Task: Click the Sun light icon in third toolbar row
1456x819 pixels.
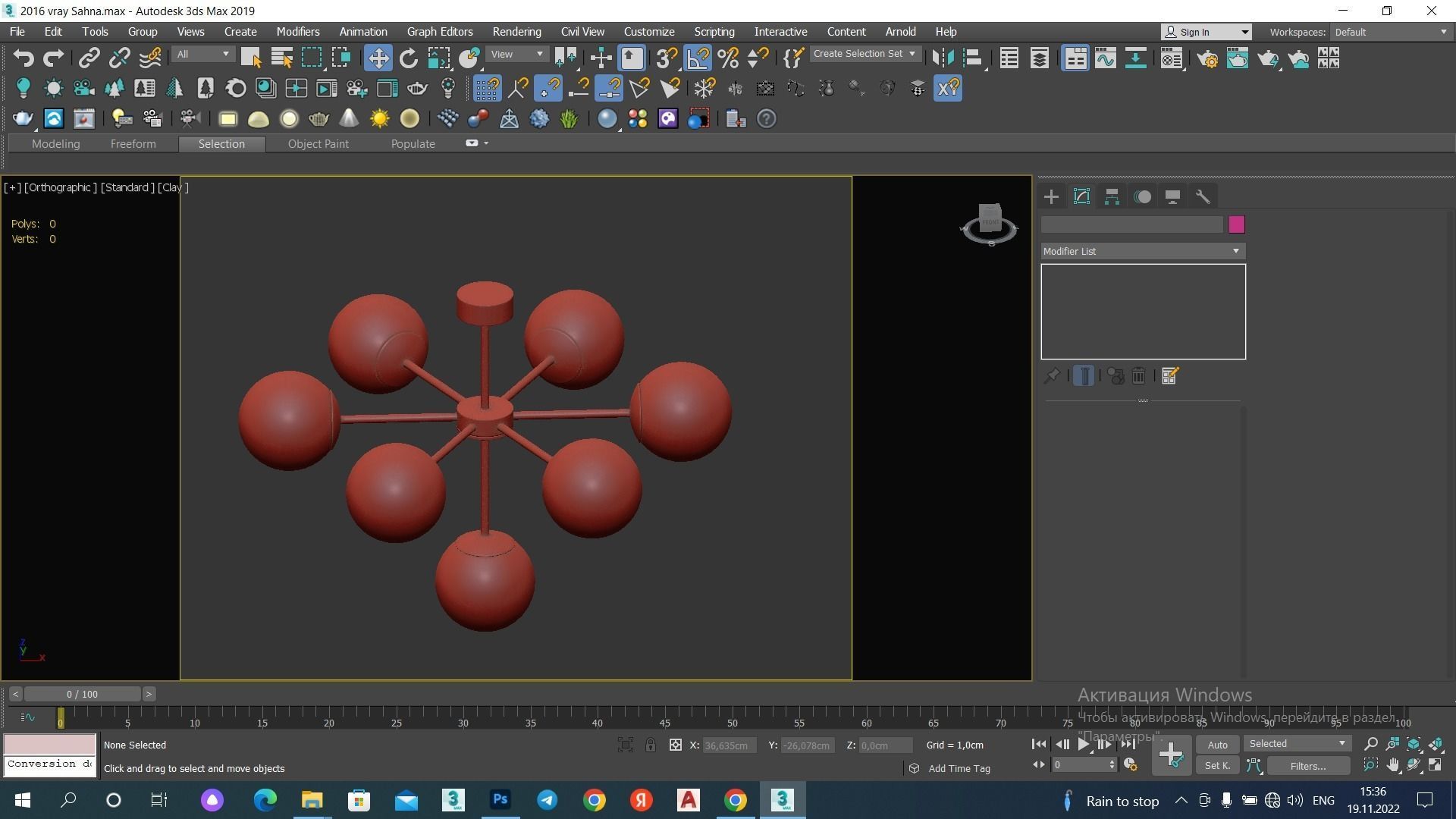Action: [x=379, y=119]
